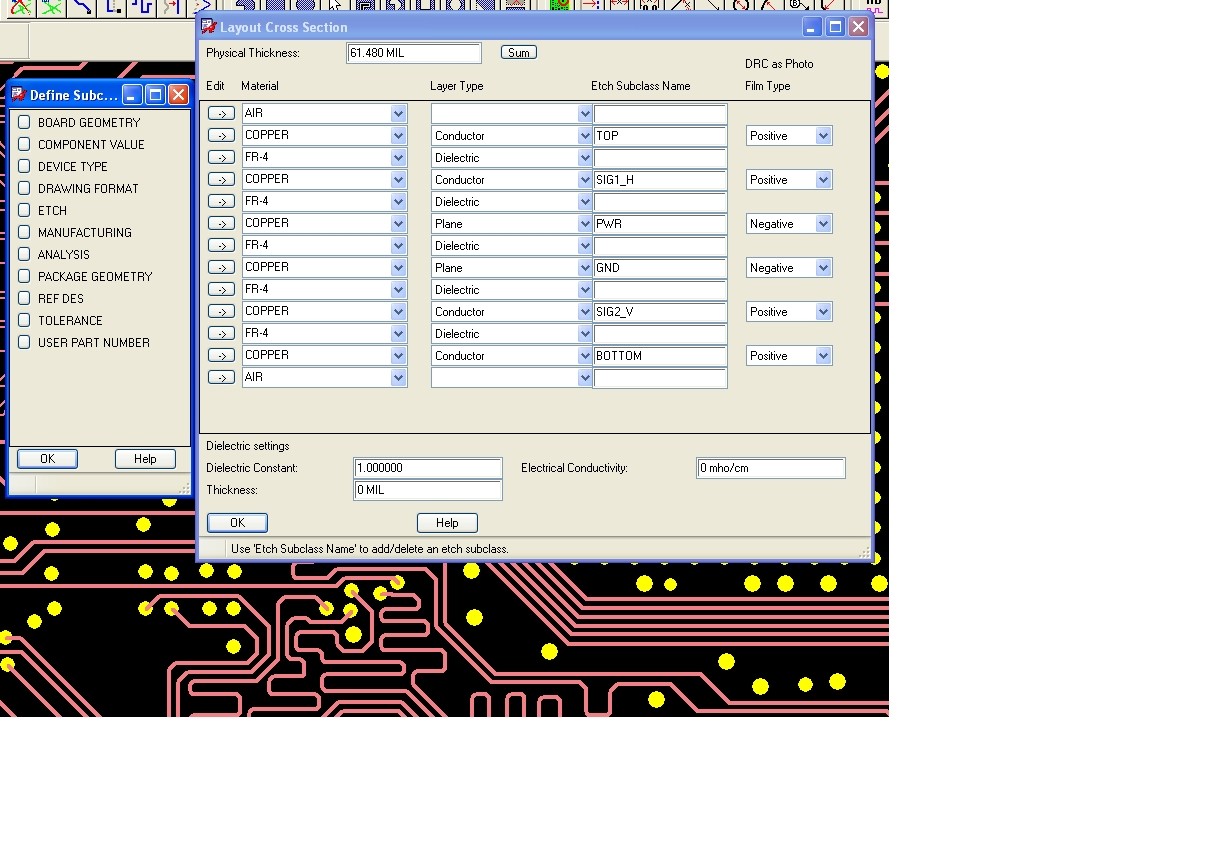Image resolution: width=1213 pixels, height=866 pixels.
Task: Click the Layout Cross Section title bar icon
Action: [x=209, y=27]
